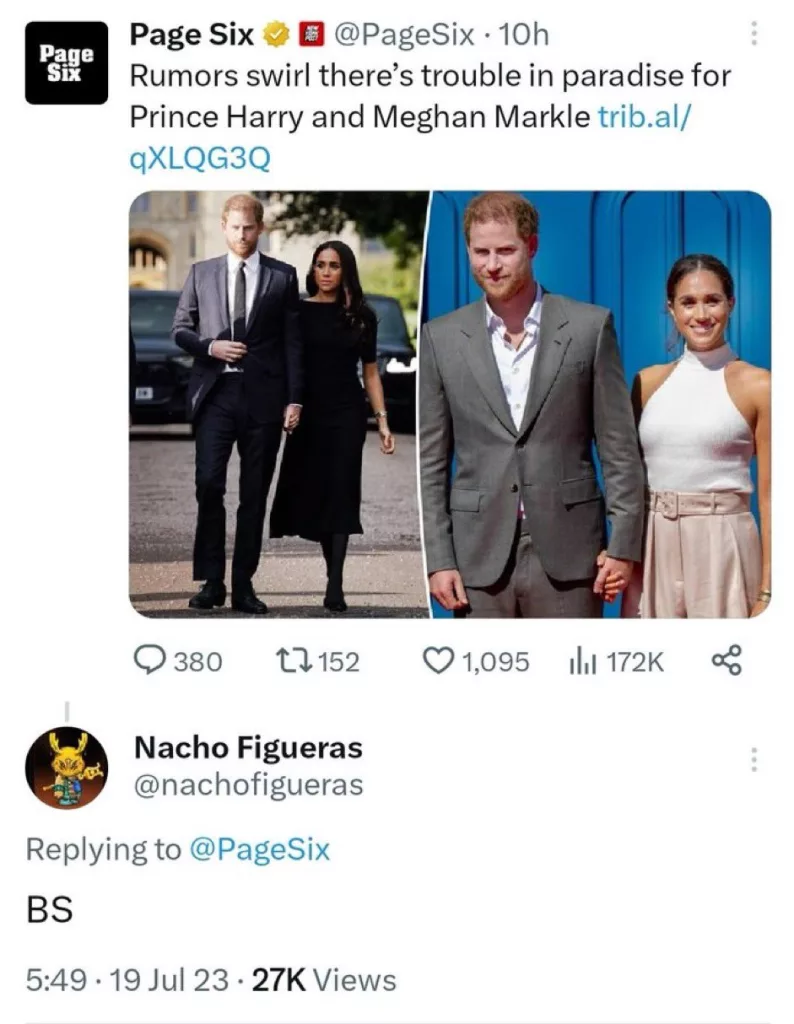Open Page Six profile avatar
This screenshot has width=794, height=1024.
point(66,62)
